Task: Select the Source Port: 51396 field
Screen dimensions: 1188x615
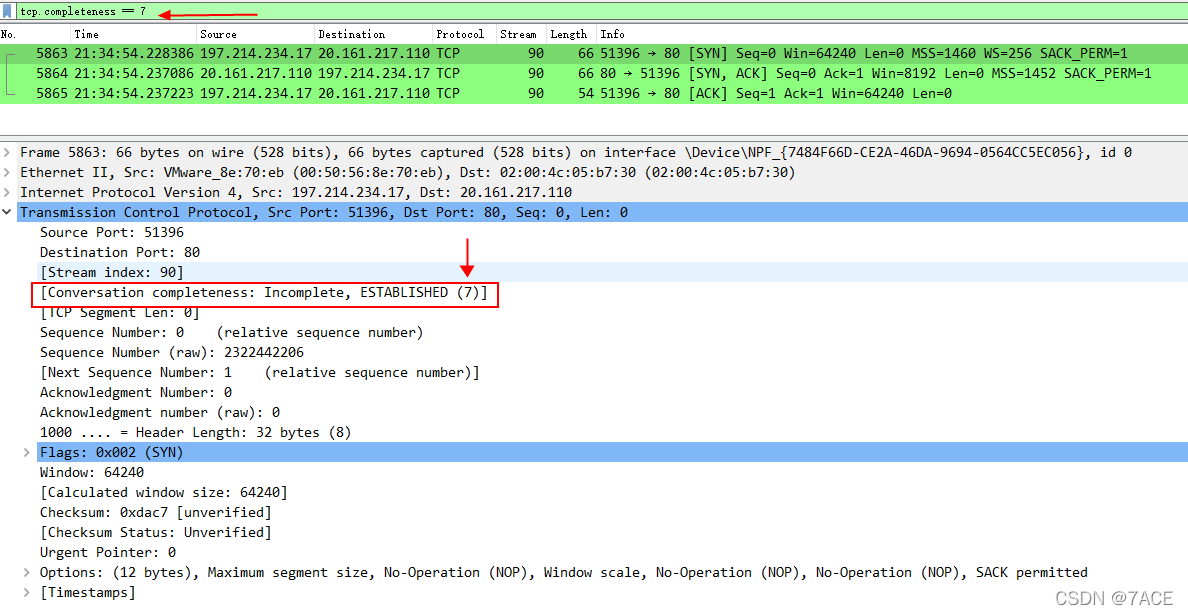Action: pyautogui.click(x=112, y=233)
